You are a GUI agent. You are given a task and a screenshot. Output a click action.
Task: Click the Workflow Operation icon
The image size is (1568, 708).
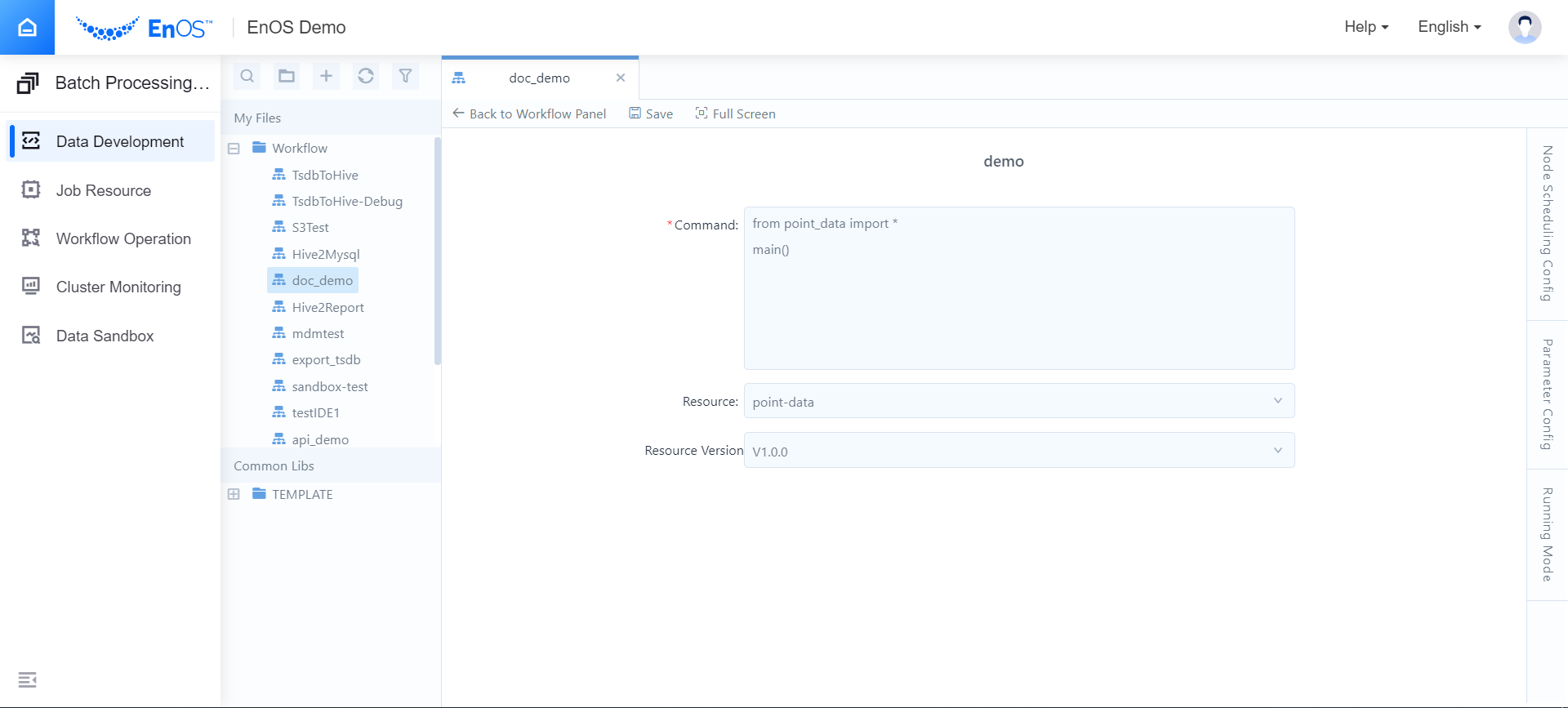(31, 238)
